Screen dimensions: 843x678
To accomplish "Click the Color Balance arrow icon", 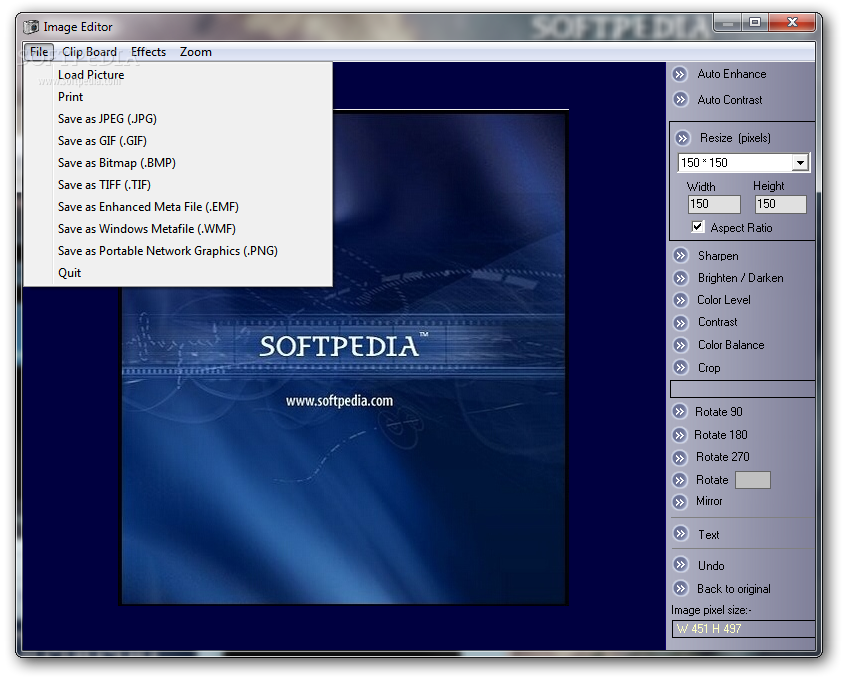I will 681,345.
